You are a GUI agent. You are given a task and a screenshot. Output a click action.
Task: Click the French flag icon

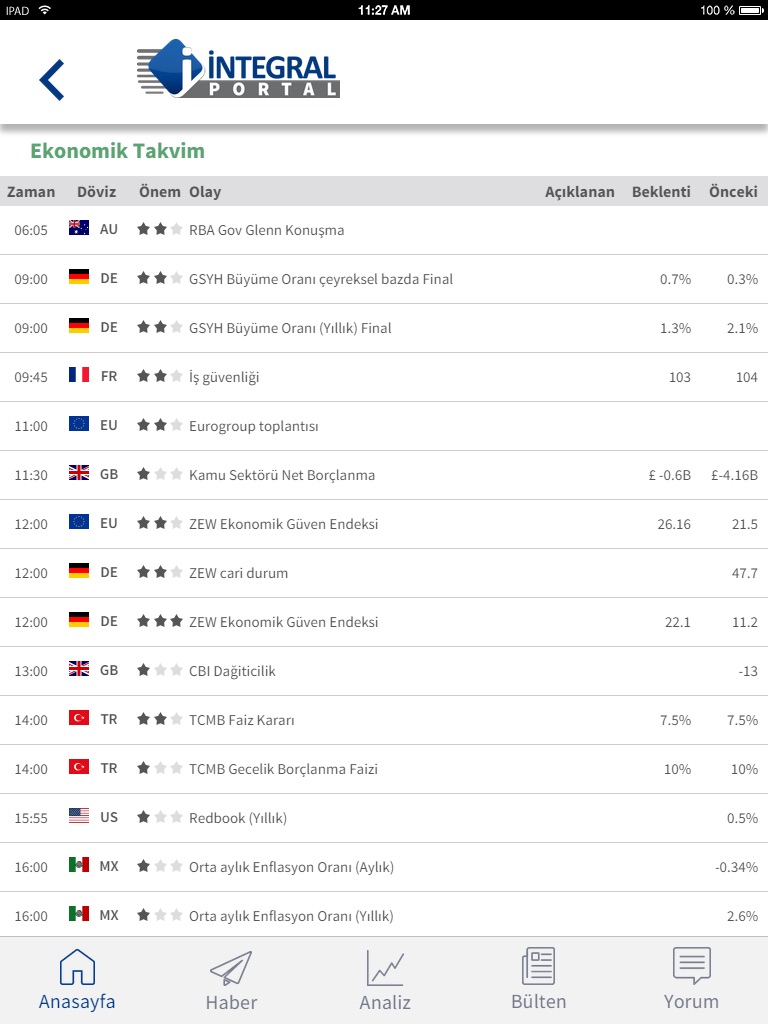(x=79, y=376)
